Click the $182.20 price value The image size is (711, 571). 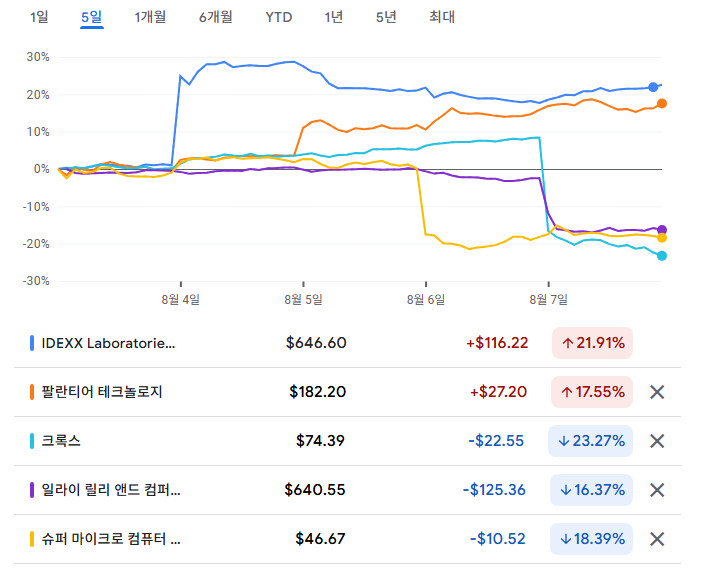[318, 392]
